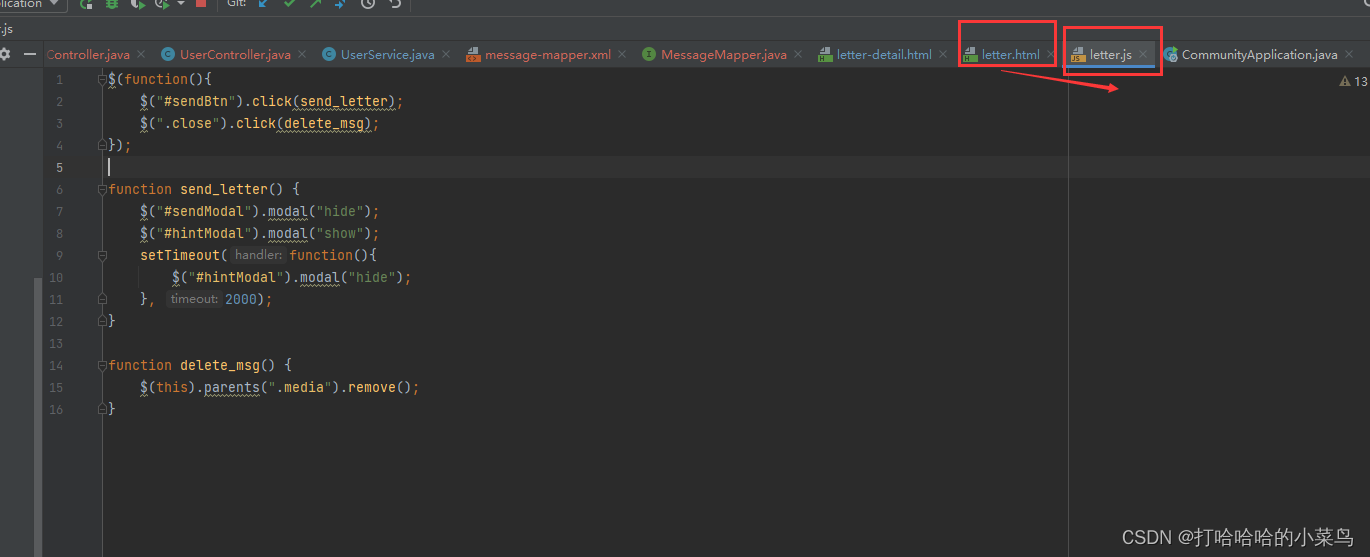Click the handler: inlay hint on line 9
Image resolution: width=1370 pixels, height=557 pixels.
pos(259,255)
